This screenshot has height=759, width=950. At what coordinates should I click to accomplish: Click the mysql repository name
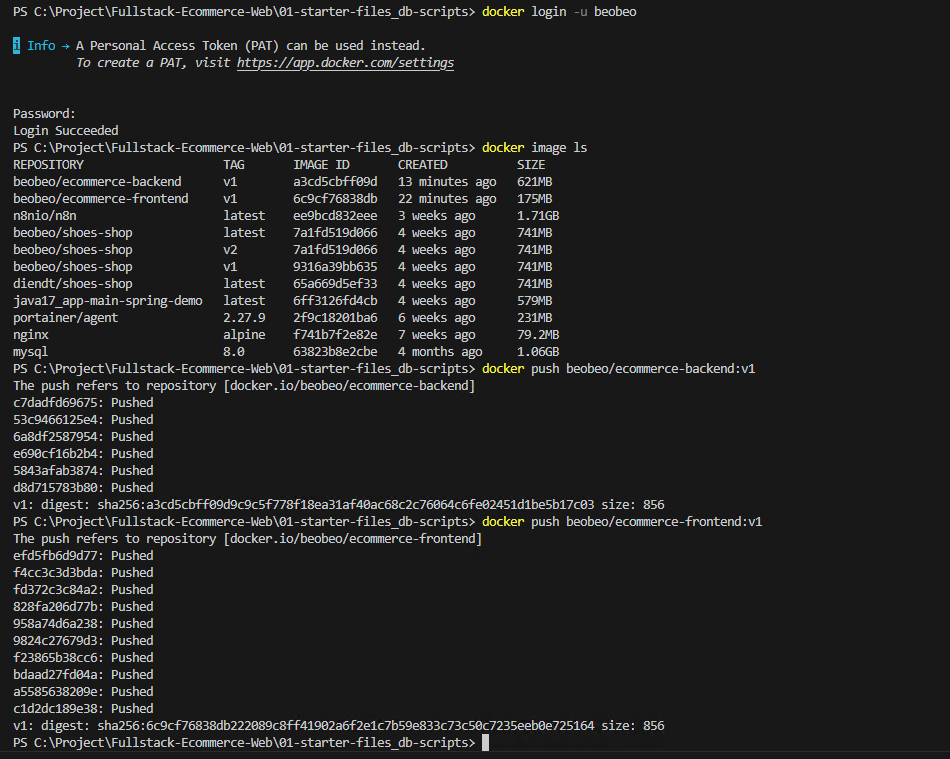point(30,352)
